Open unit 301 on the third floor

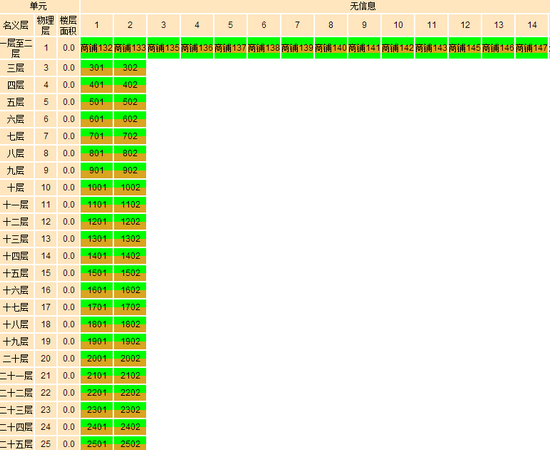pyautogui.click(x=96, y=68)
